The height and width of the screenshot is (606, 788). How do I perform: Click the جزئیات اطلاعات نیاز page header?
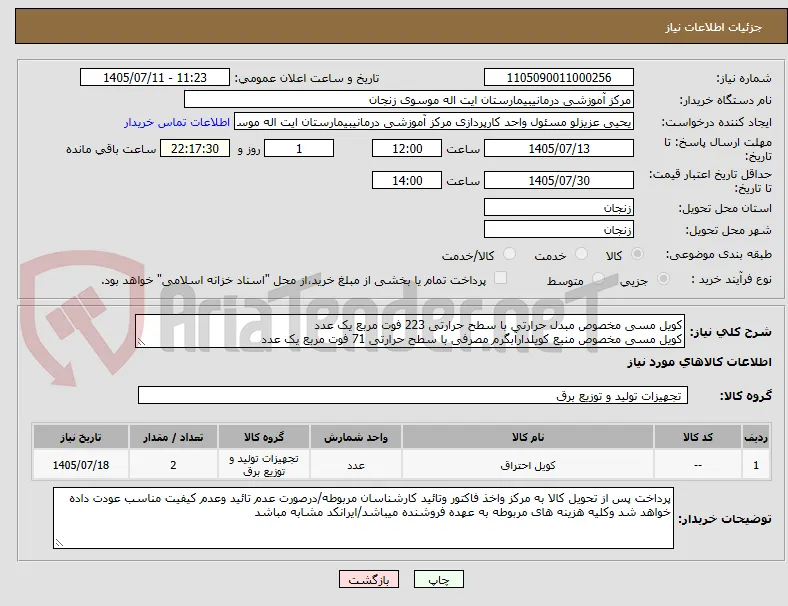pyautogui.click(x=714, y=27)
